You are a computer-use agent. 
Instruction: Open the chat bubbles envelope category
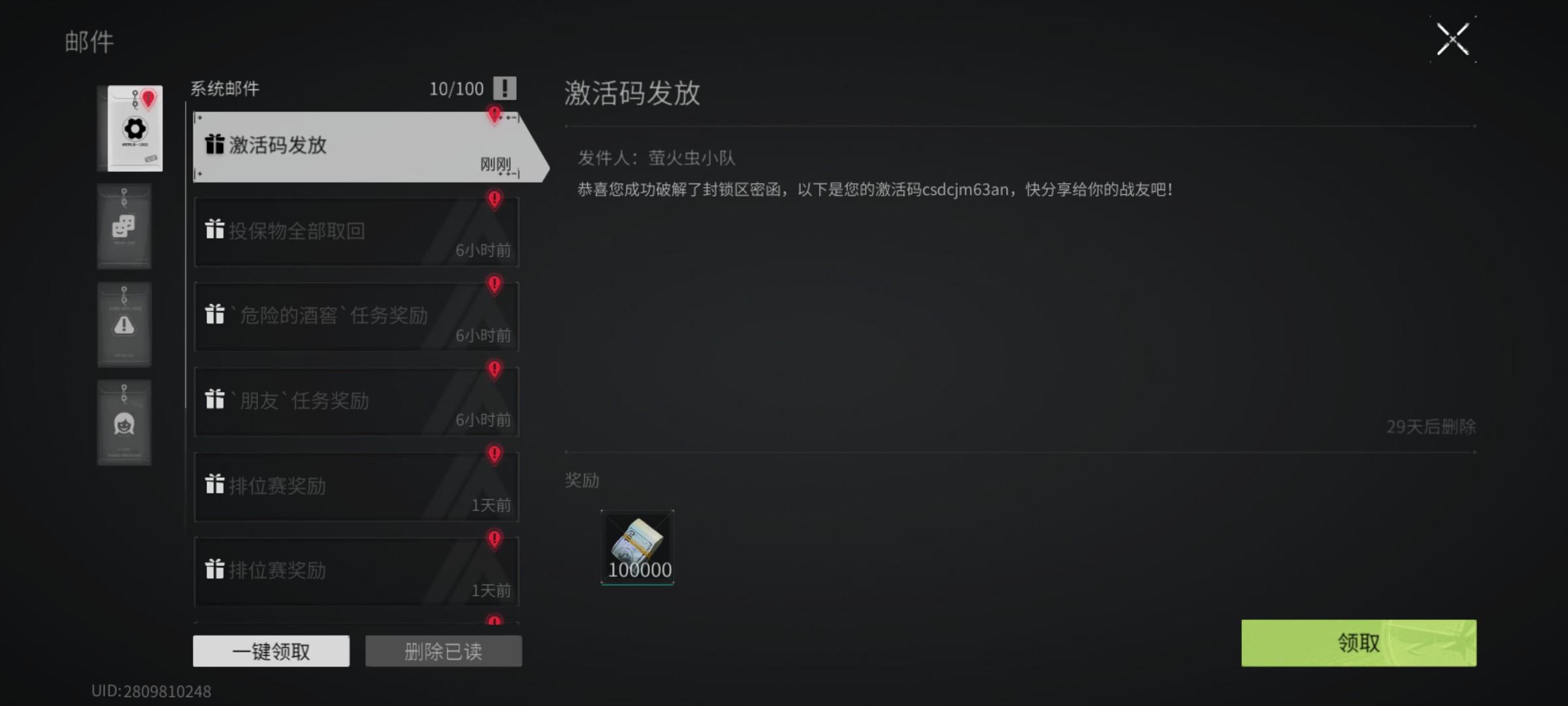[124, 226]
